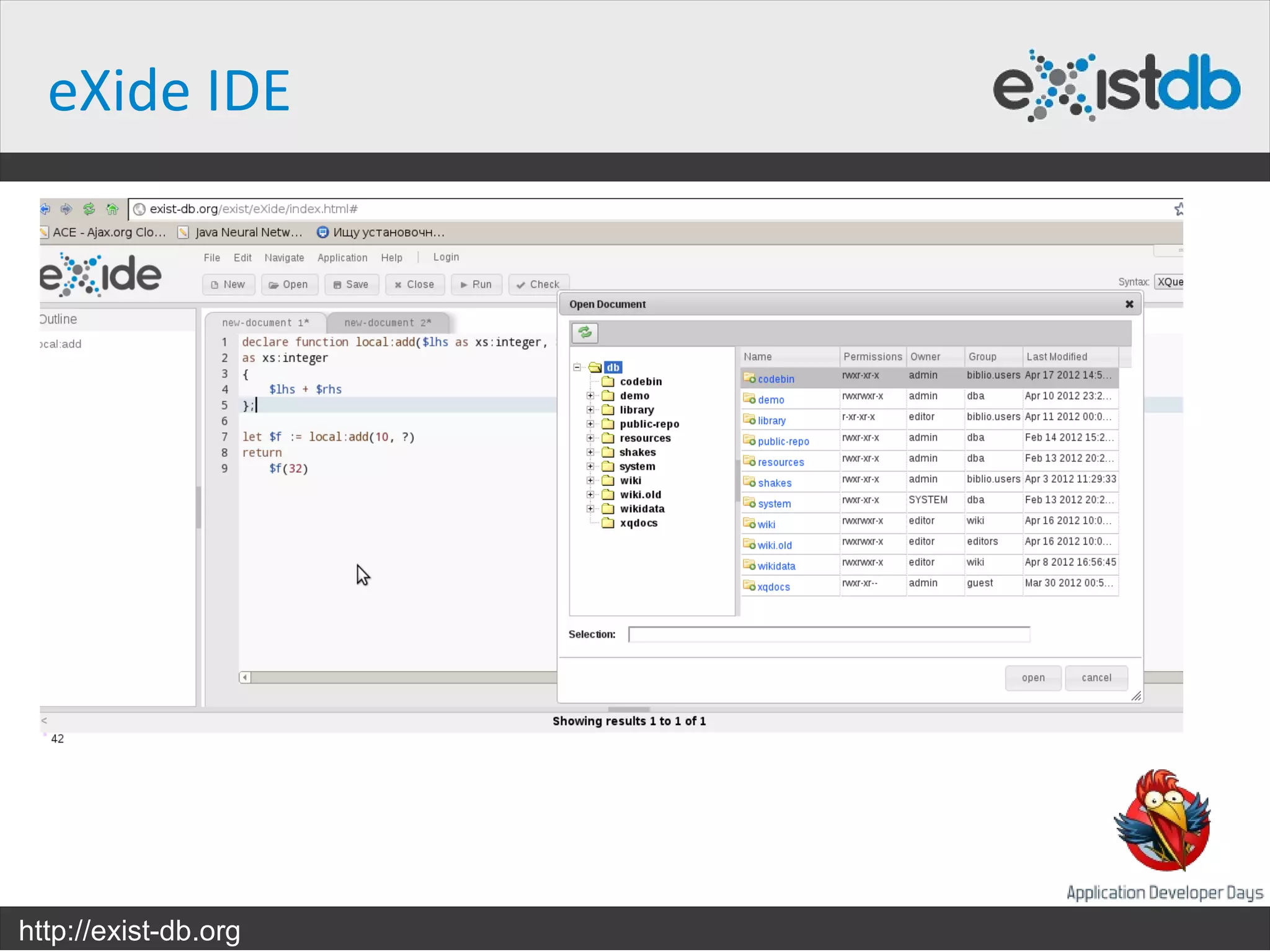Click the browser forward arrow icon
Screen dimensions: 1270x952
[66, 209]
